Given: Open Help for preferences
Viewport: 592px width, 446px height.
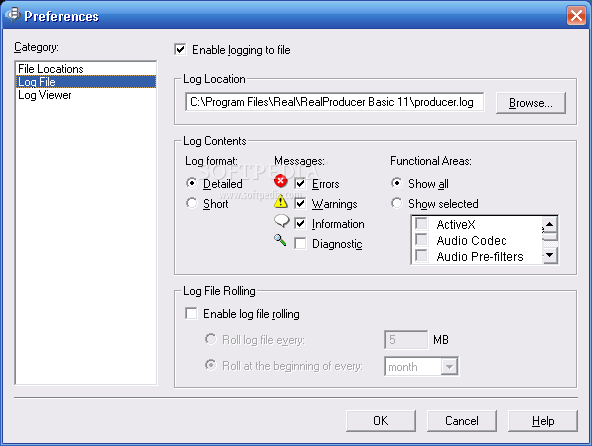Looking at the screenshot, I should pos(543,421).
